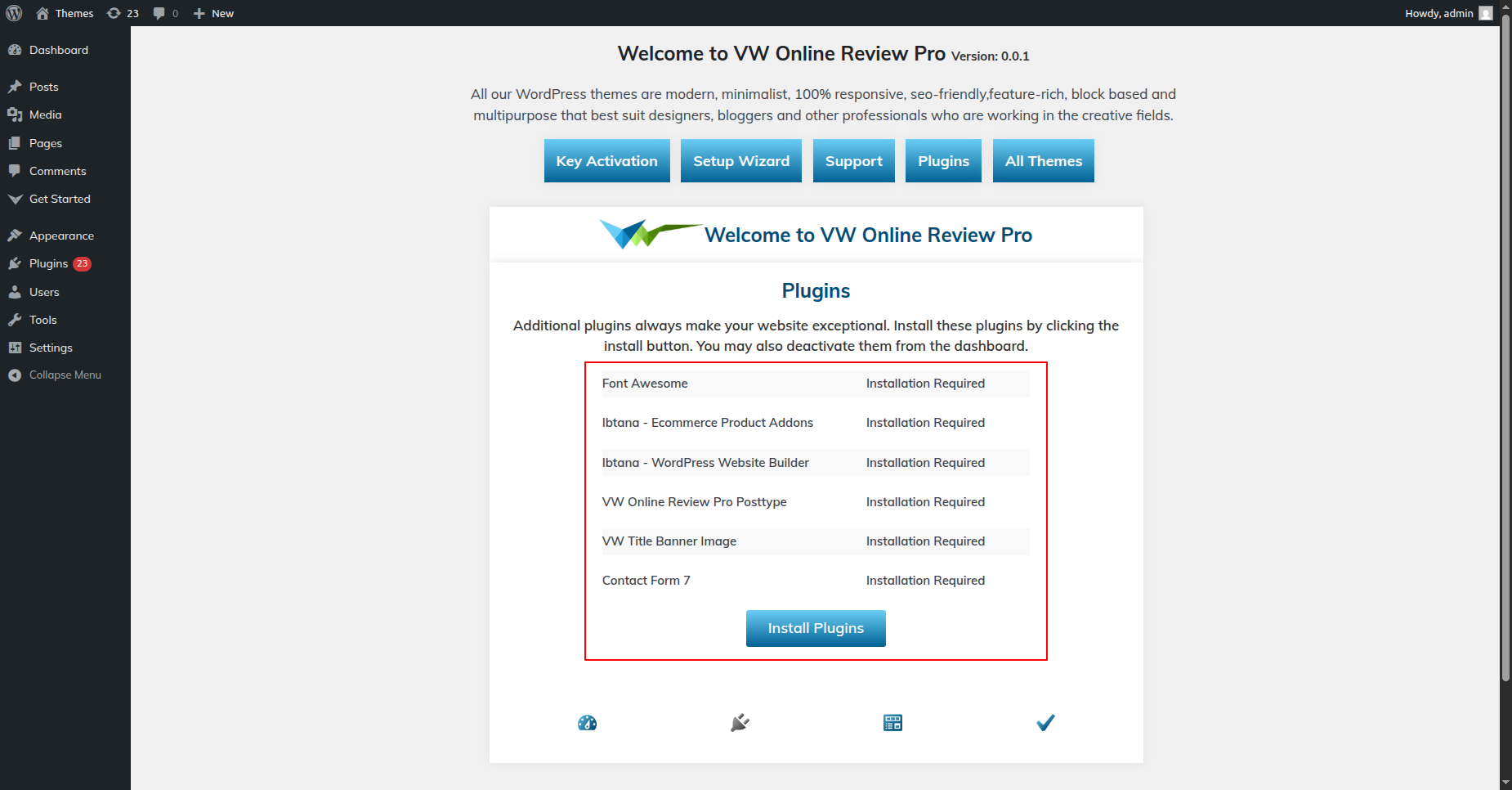This screenshot has height=790, width=1512.
Task: Click the plug wizard step icon
Action: coord(740,723)
